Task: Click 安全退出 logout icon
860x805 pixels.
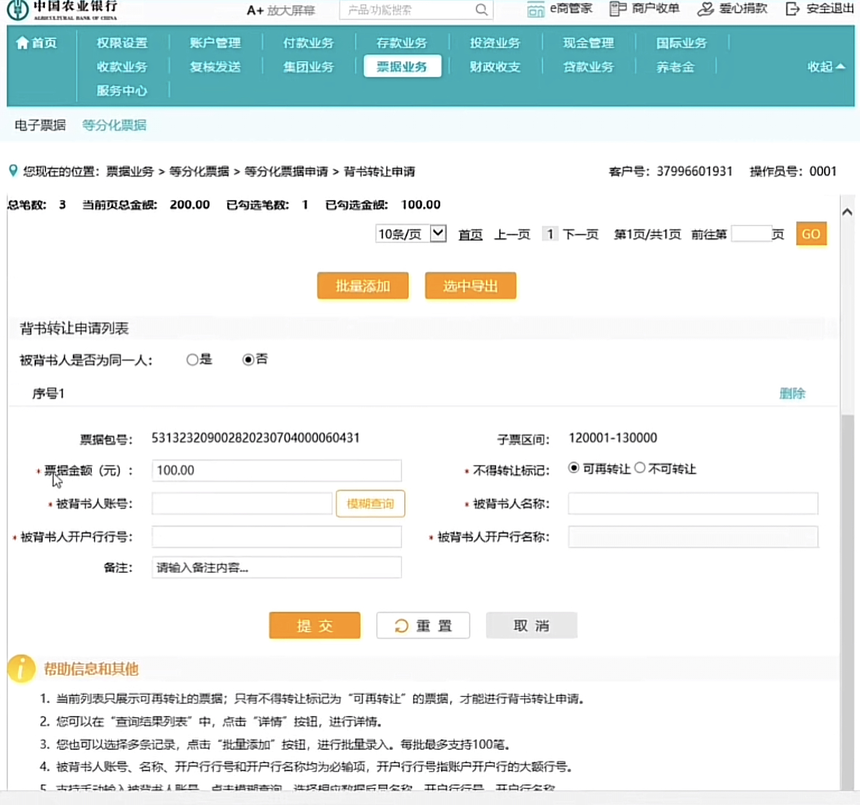Action: tap(792, 9)
